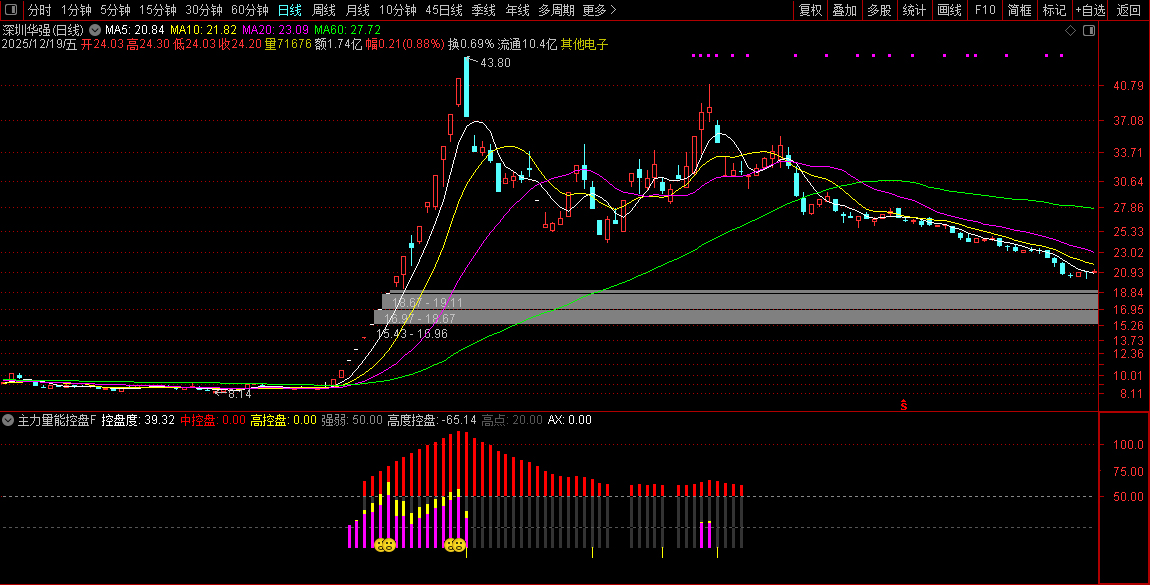
Task: Click the red S marker below the chart
Action: coord(903,405)
